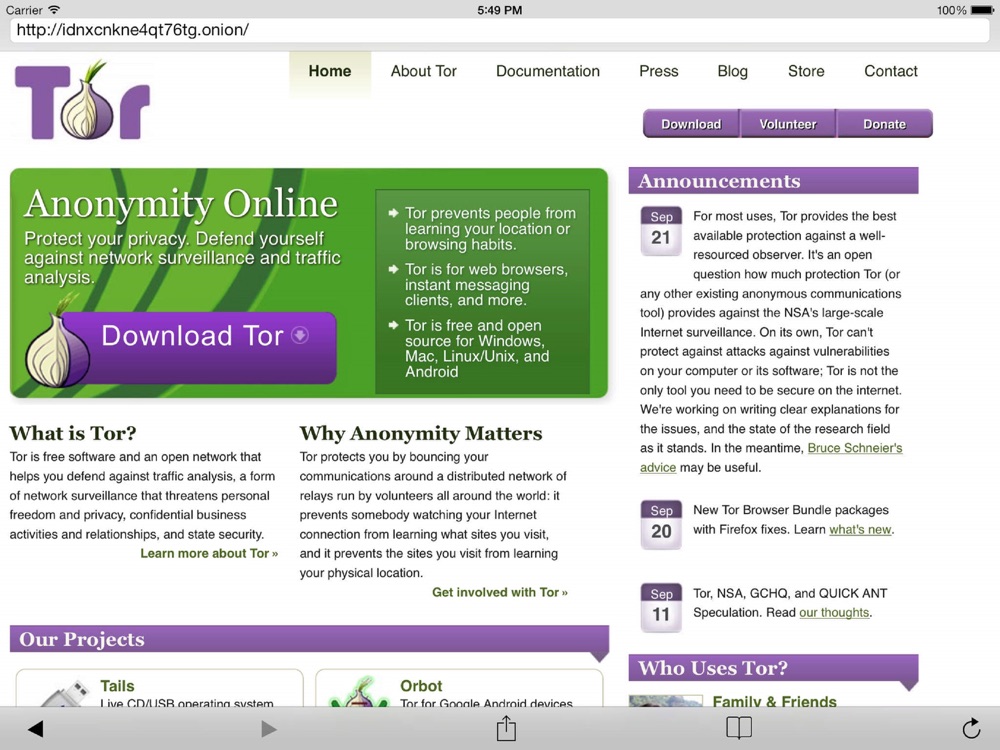The width and height of the screenshot is (1000, 750).
Task: Open the About Tor page
Action: (x=423, y=71)
